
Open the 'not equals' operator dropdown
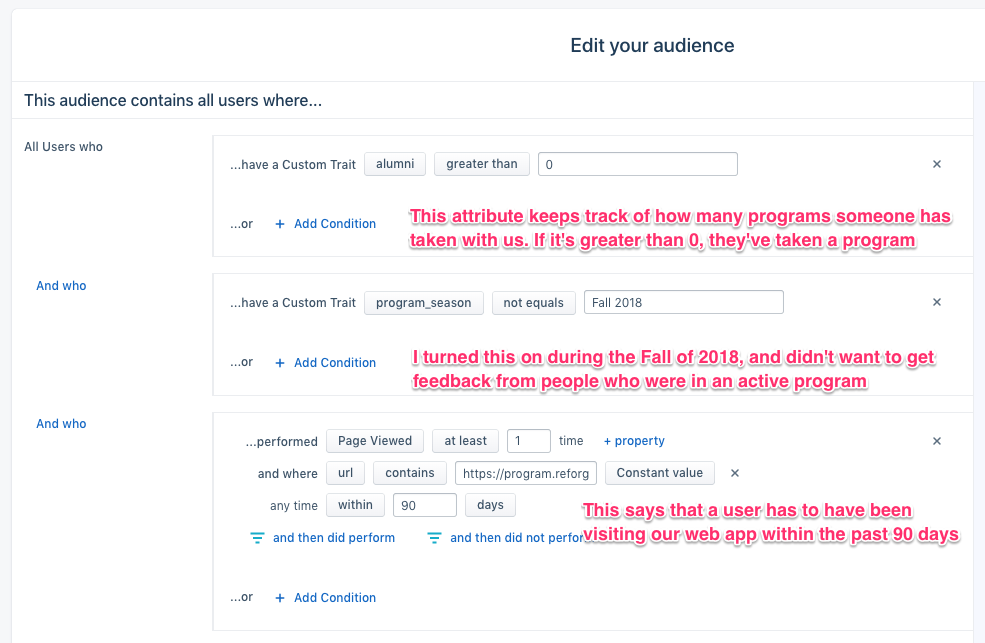tap(533, 303)
